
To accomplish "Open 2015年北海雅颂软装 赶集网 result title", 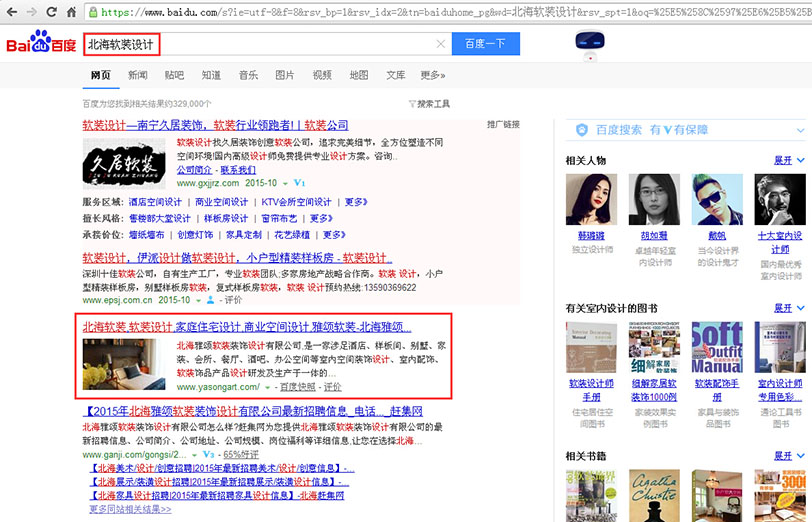I will [x=253, y=411].
